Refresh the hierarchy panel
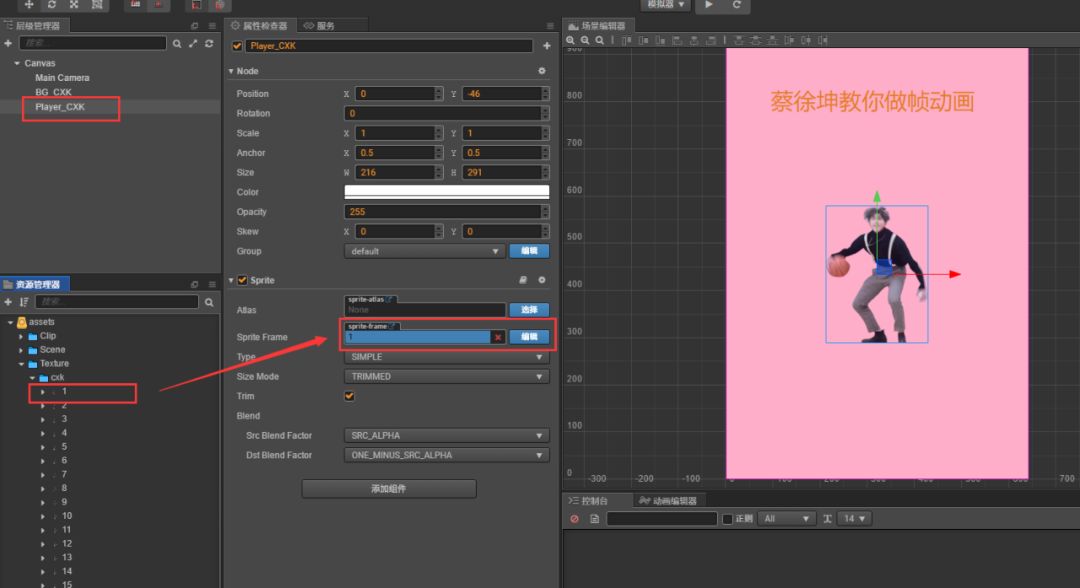Image resolution: width=1080 pixels, height=588 pixels. click(x=209, y=43)
